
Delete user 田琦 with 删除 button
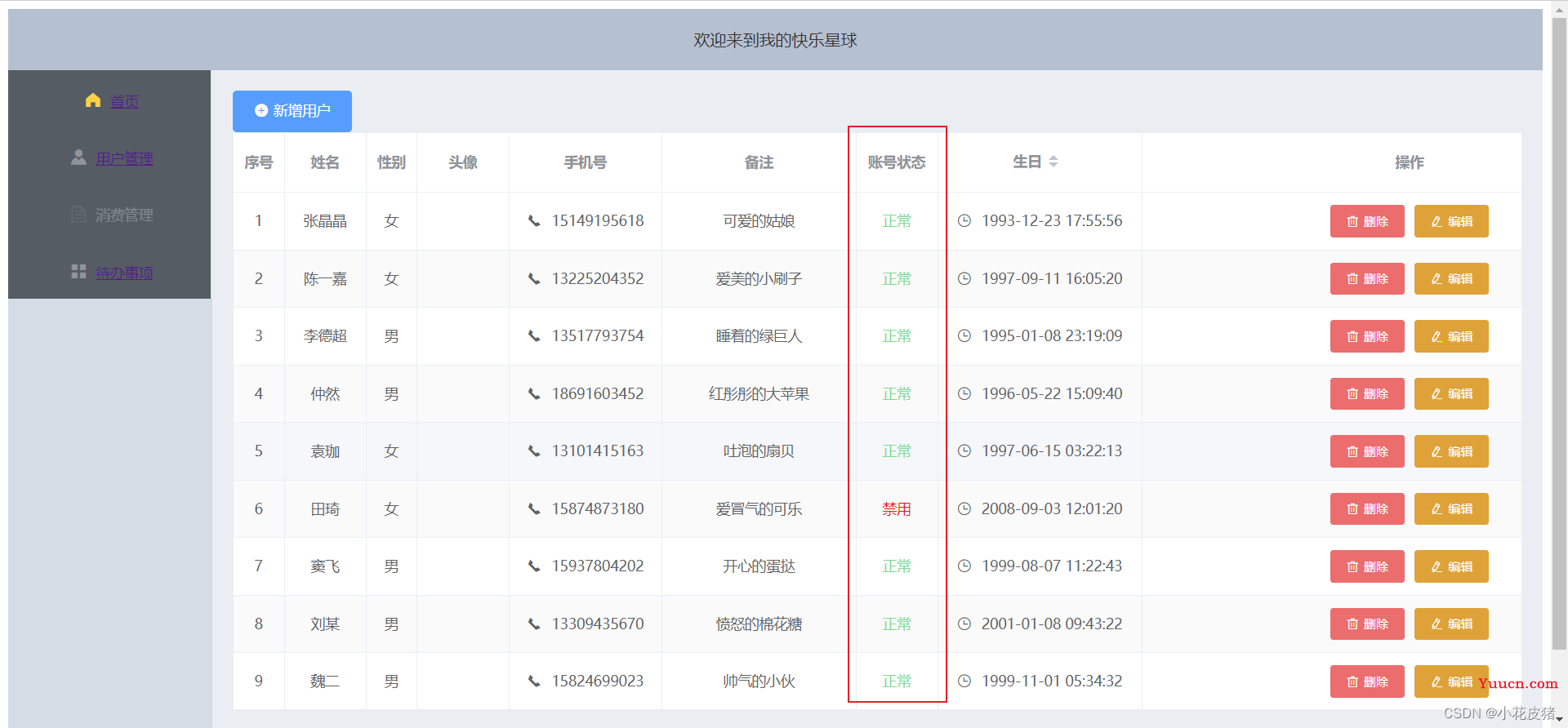click(x=1367, y=509)
